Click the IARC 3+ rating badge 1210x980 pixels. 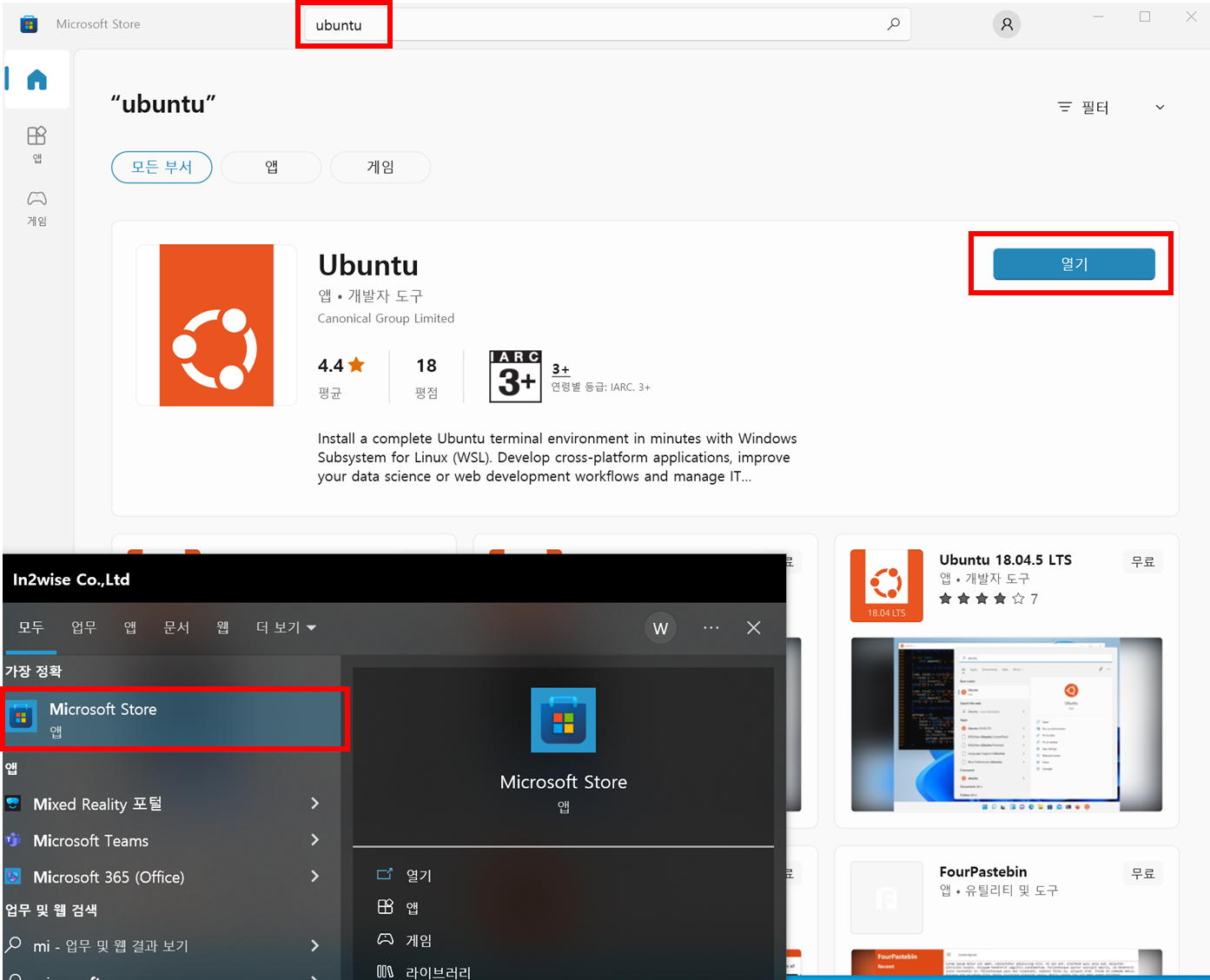[515, 376]
